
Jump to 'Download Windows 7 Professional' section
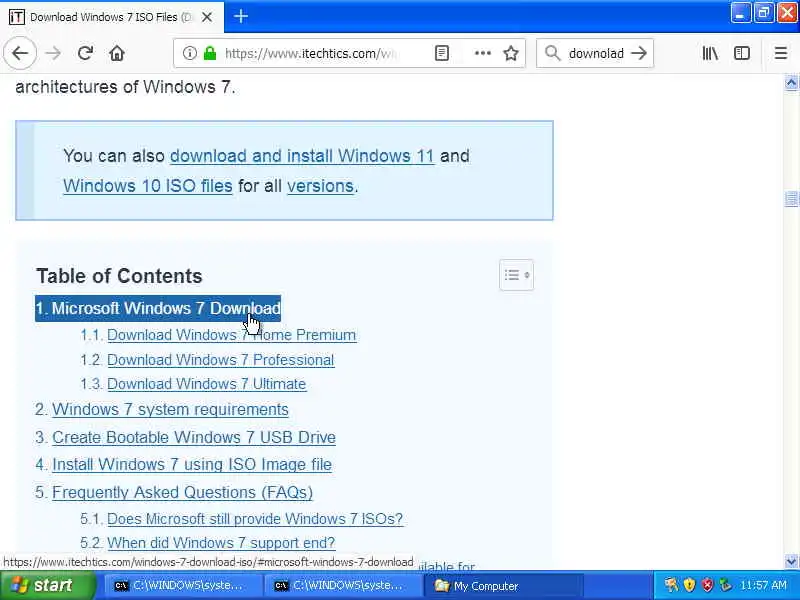pos(220,360)
